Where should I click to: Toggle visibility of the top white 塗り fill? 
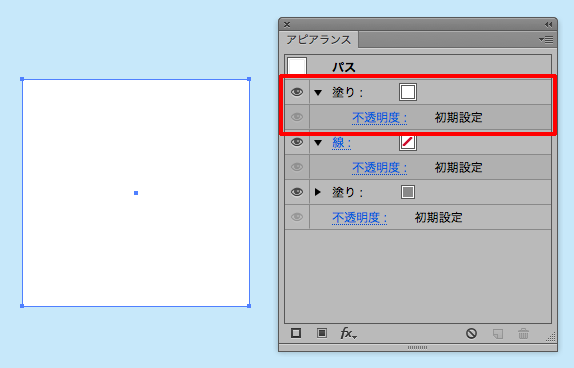[297, 92]
